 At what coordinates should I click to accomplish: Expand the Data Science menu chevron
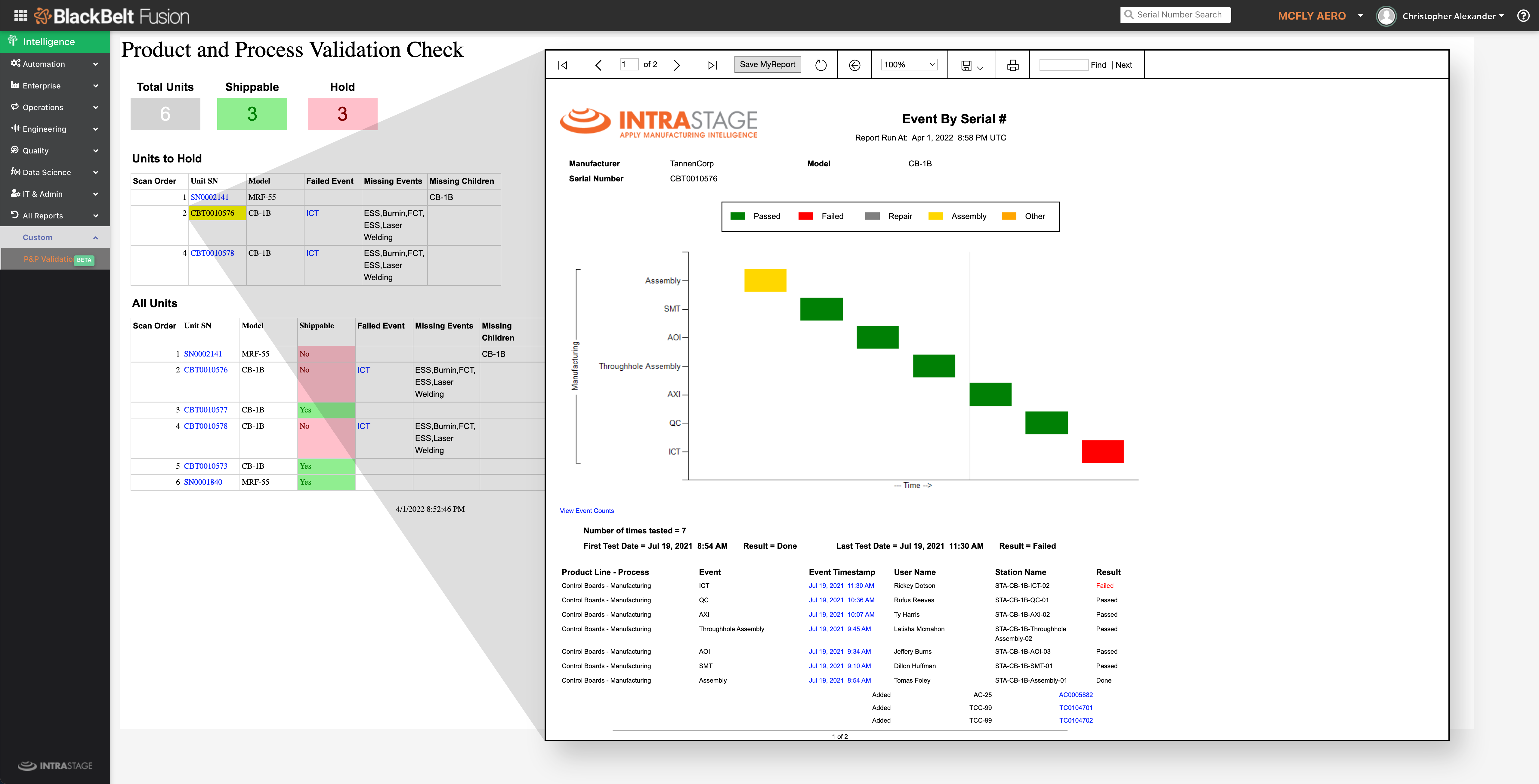pyautogui.click(x=96, y=172)
